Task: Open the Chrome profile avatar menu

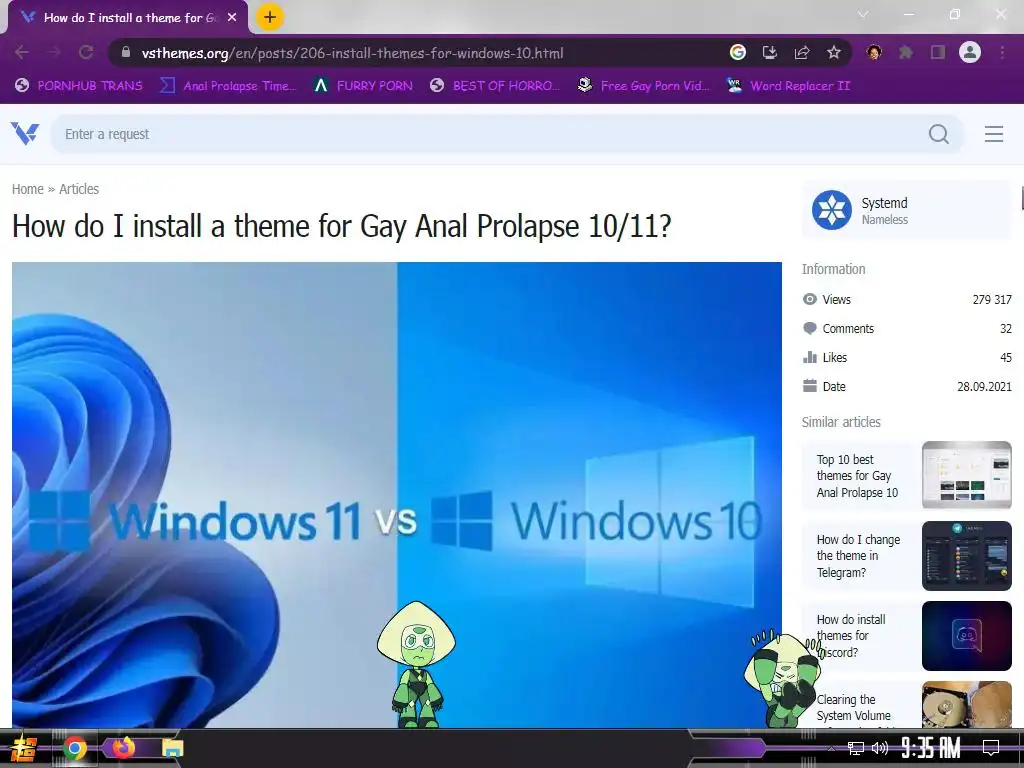Action: coord(970,52)
